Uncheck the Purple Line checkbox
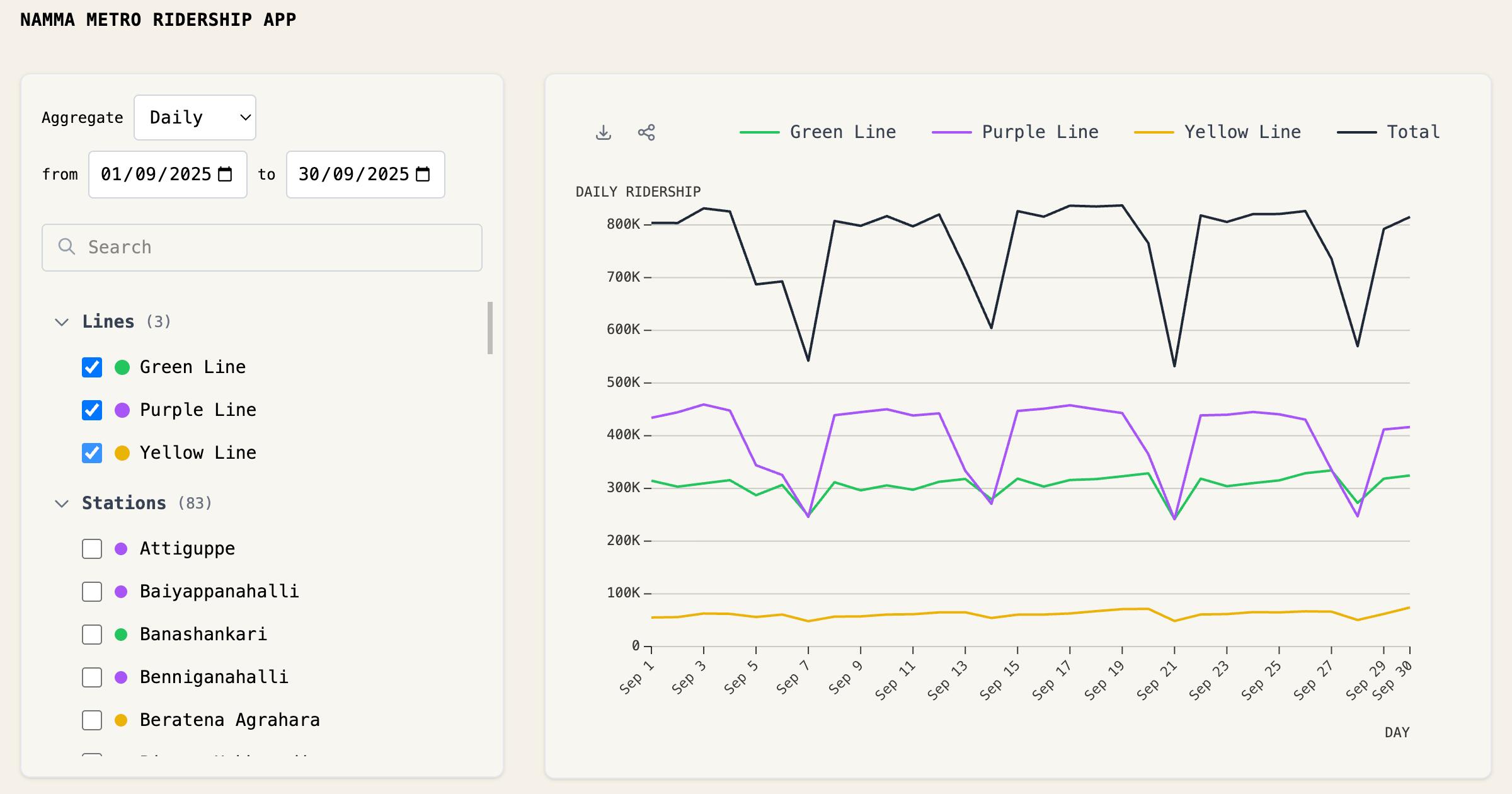Viewport: 1512px width, 794px height. 92,410
